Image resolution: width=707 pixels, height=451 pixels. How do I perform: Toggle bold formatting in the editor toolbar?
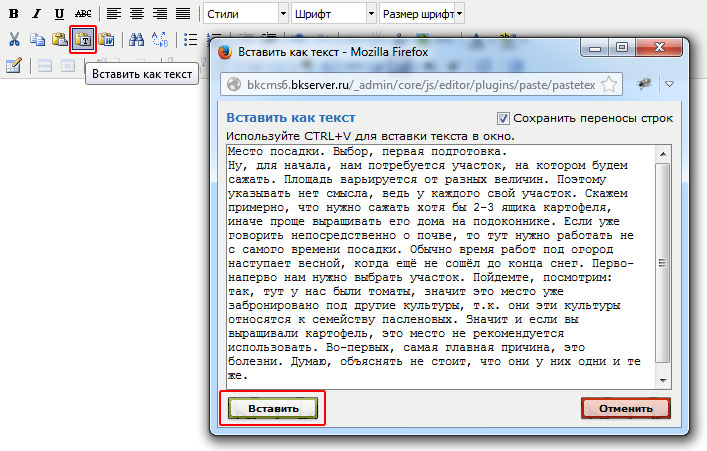pyautogui.click(x=14, y=14)
